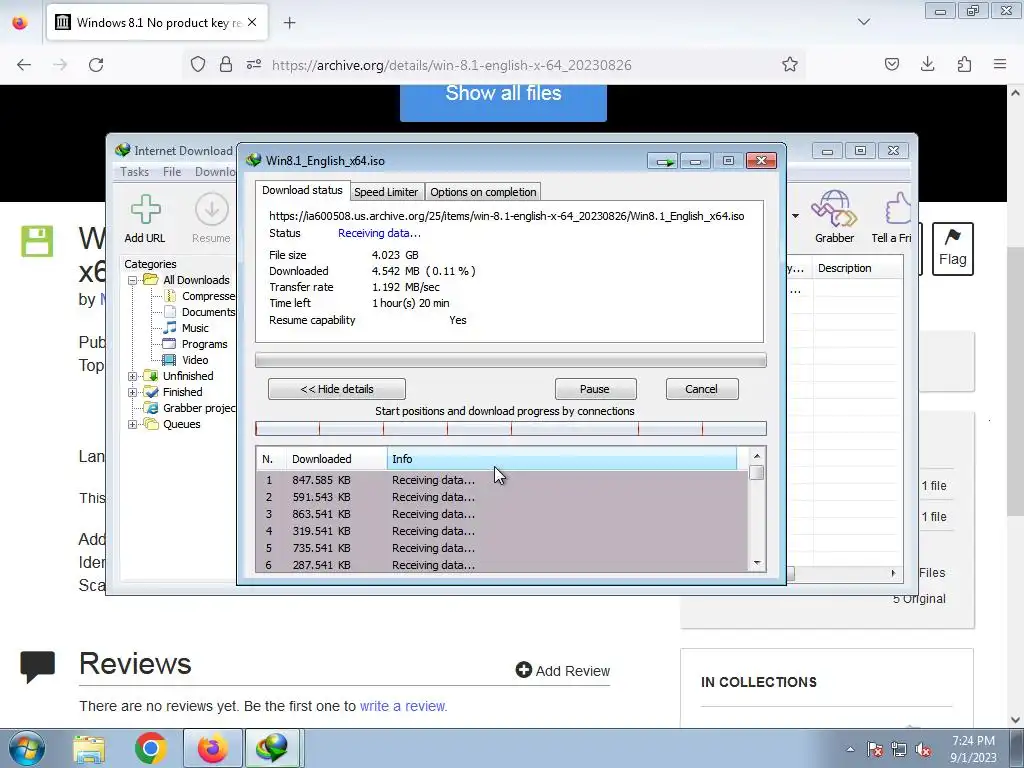Click the site permissions icon in address bar
This screenshot has height=768, width=1024.
point(254,64)
